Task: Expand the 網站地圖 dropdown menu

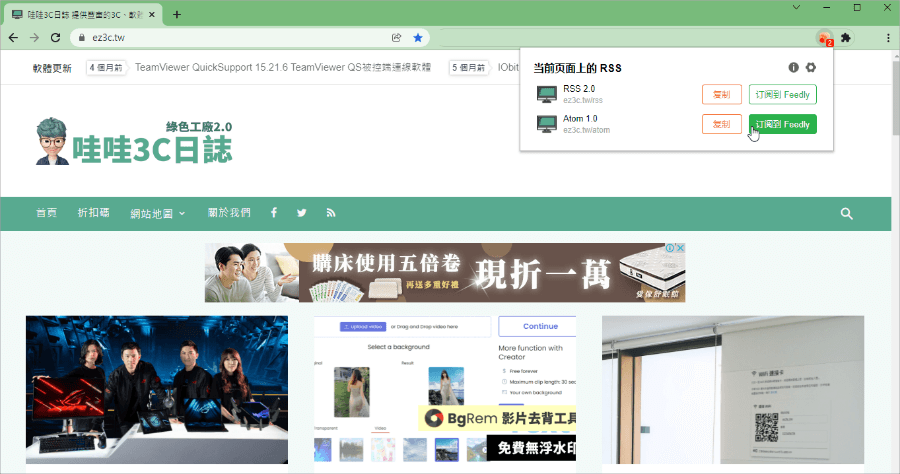Action: [158, 213]
